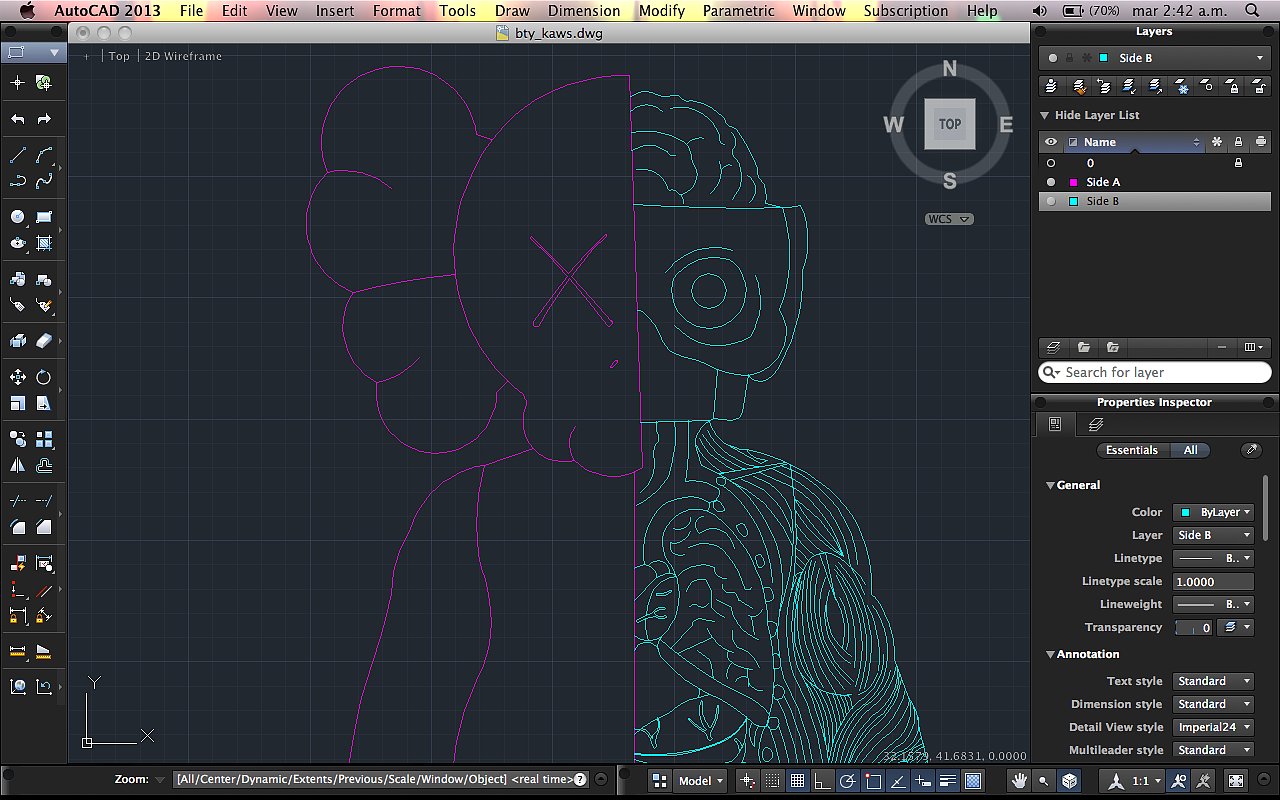Switch to All properties view

click(x=1190, y=450)
